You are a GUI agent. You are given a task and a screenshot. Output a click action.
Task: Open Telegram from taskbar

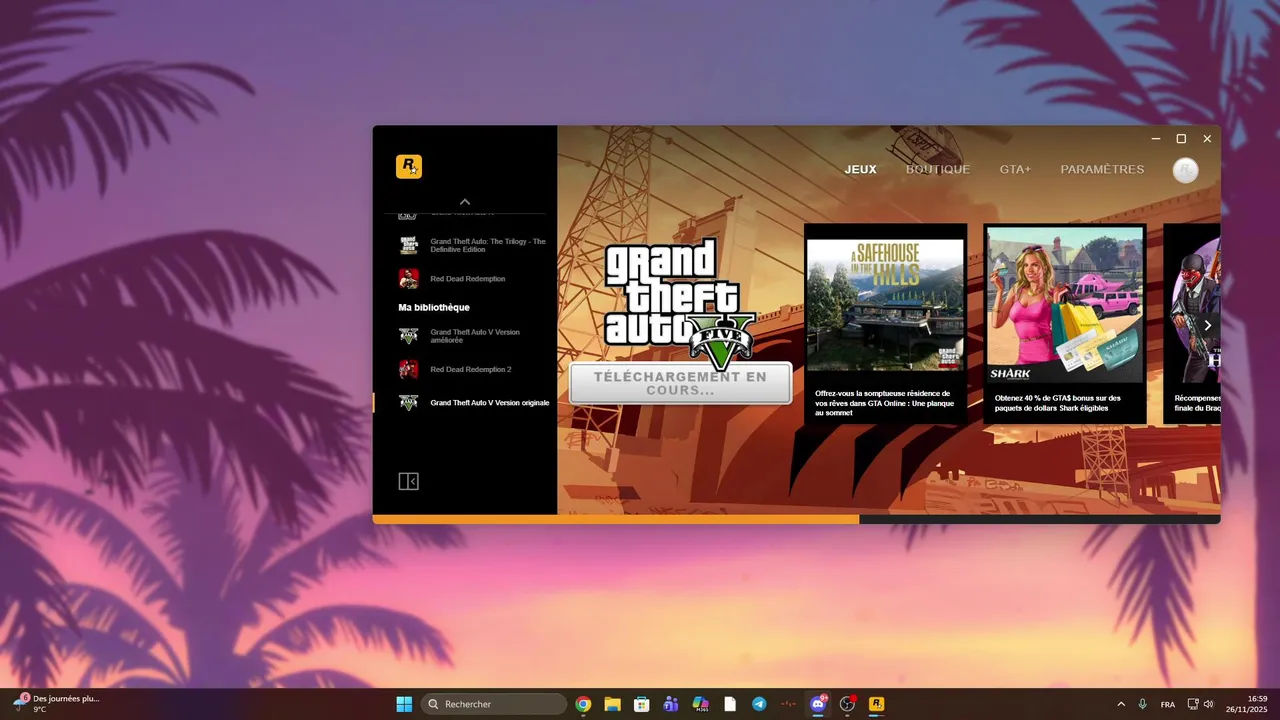[759, 704]
